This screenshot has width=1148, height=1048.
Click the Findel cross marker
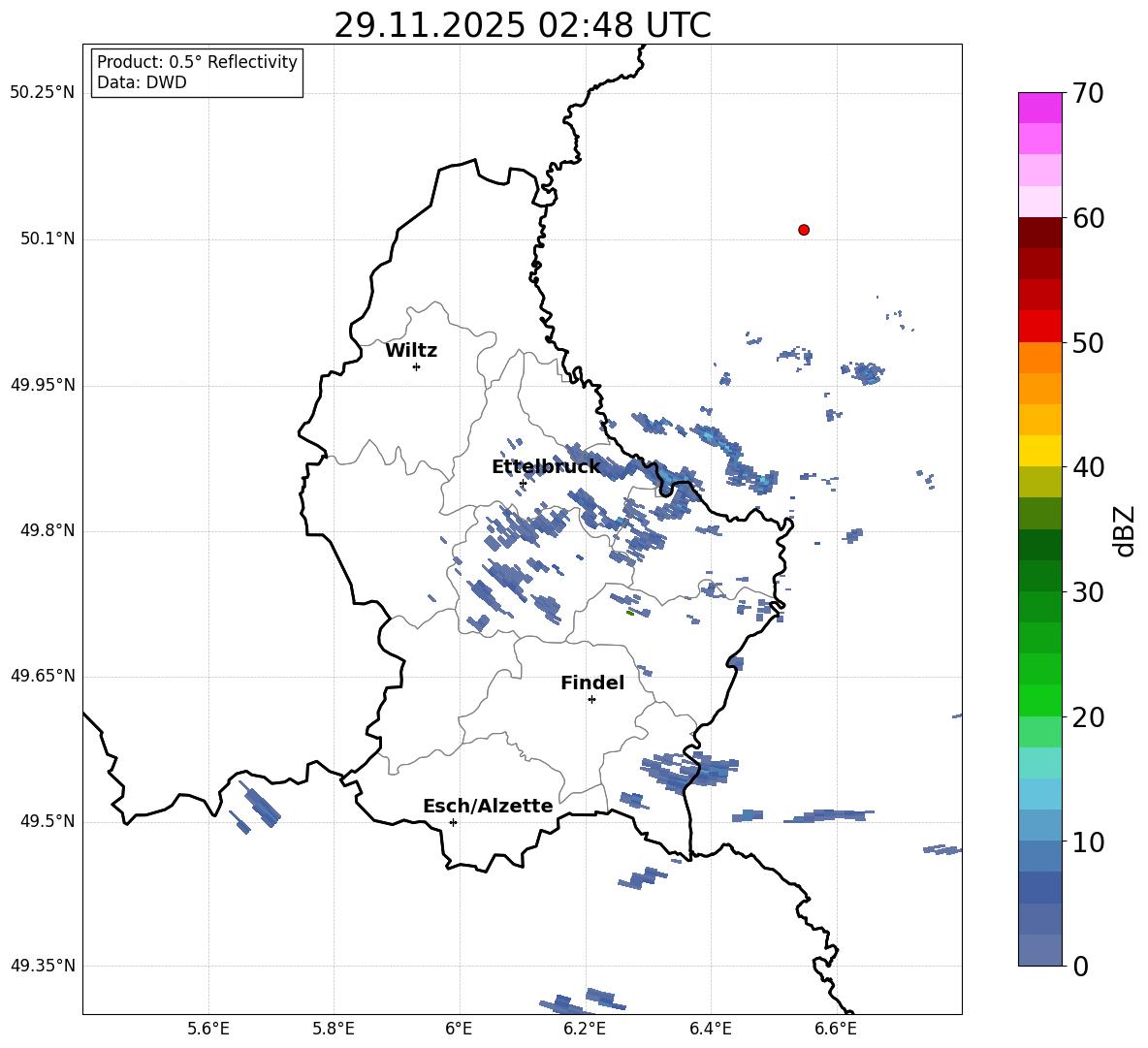tap(591, 700)
